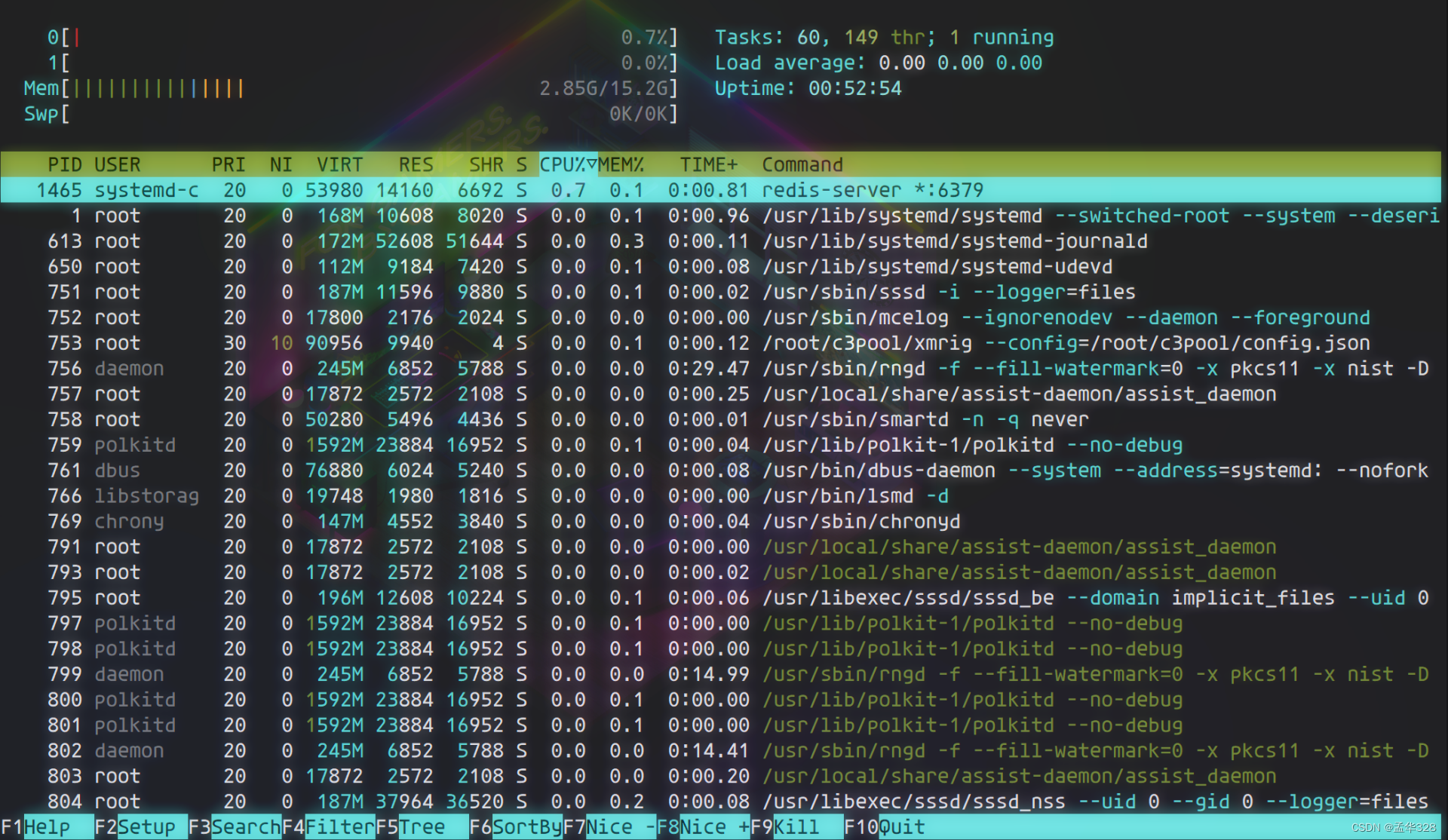The image size is (1448, 840).
Task: Click the Mem usage meter bar
Action: [151, 88]
